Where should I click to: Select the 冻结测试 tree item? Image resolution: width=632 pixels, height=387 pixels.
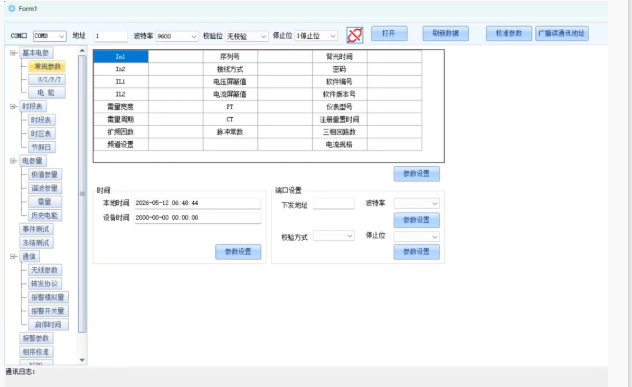pos(37,243)
